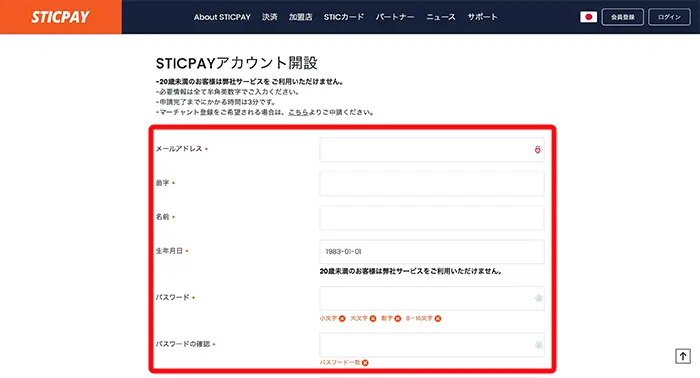700x378 pixels.
Task: Open the サポート menu
Action: pos(482,17)
